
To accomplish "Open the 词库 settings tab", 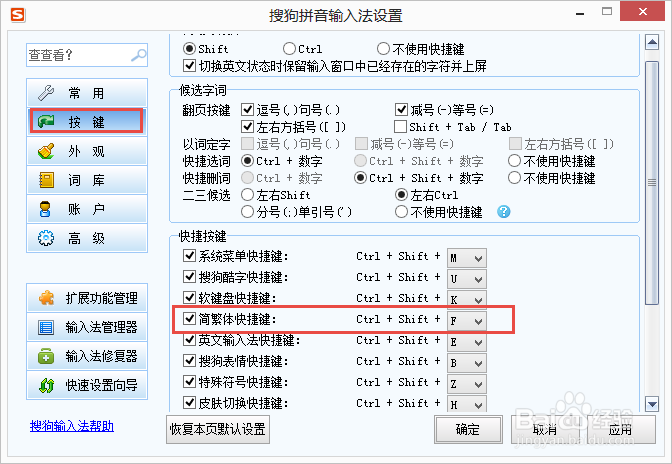I will pos(87,180).
